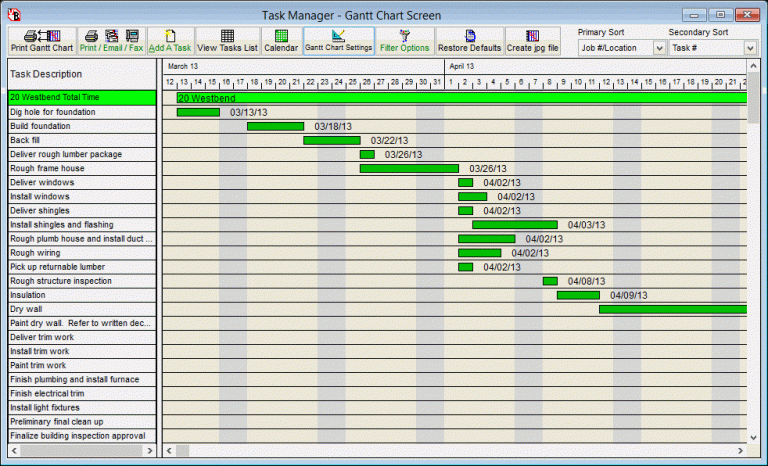
Task: Click the application logo in the title bar
Action: tap(14, 15)
